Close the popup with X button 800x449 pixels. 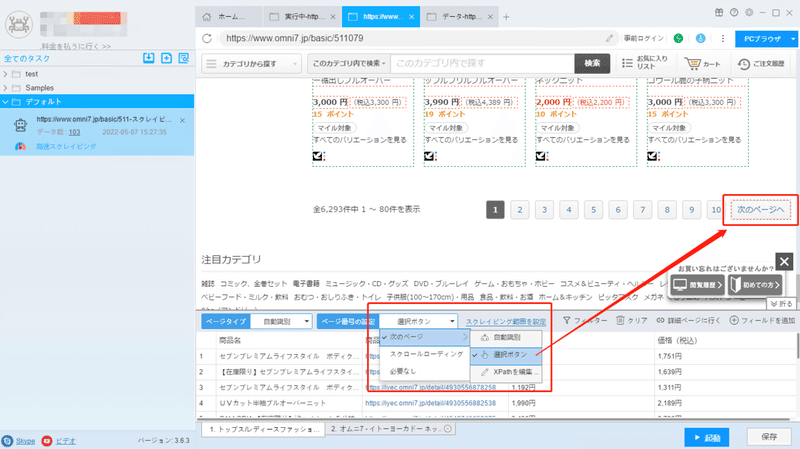[x=784, y=262]
